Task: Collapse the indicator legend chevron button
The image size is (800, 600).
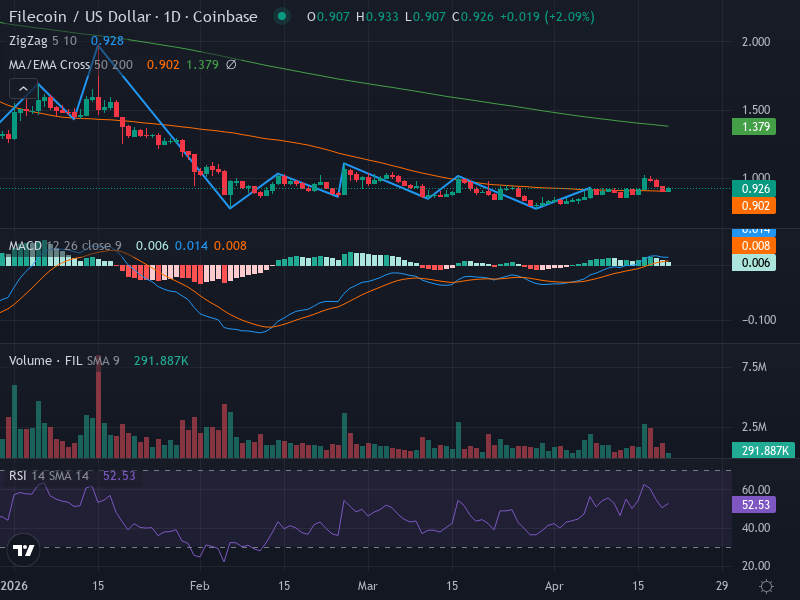Action: coord(23,89)
